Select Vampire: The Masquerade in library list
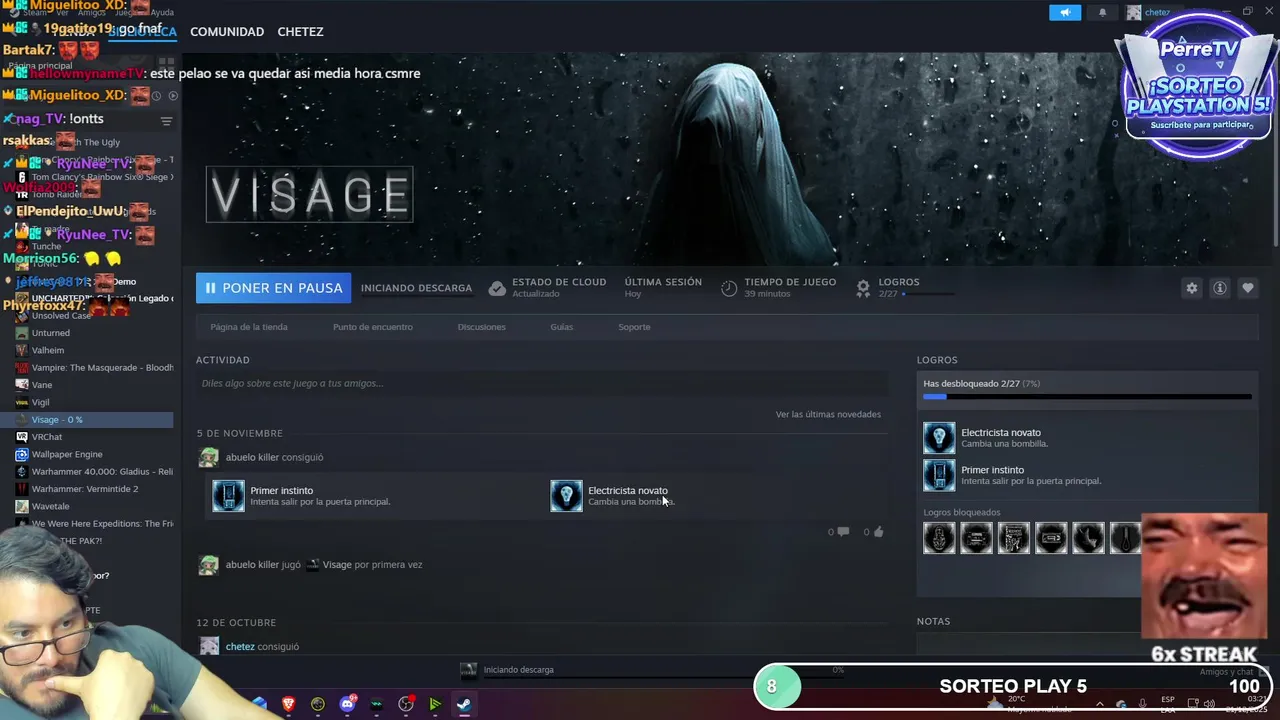Screen dimensions: 1280x720 coord(95,368)
